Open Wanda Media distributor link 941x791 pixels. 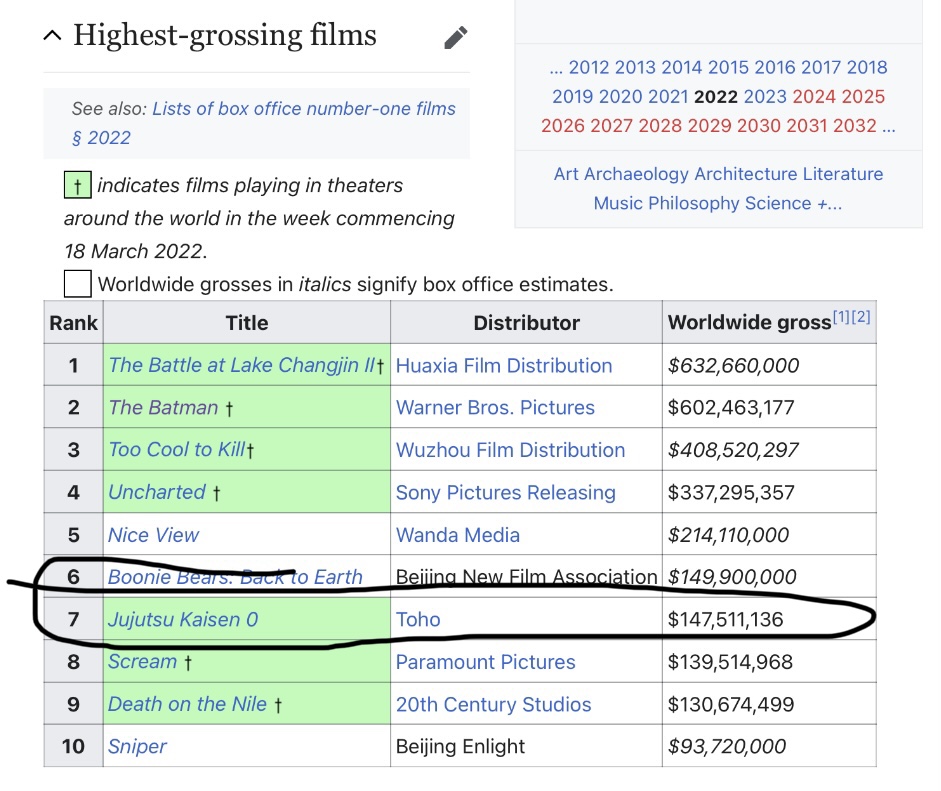pos(458,535)
